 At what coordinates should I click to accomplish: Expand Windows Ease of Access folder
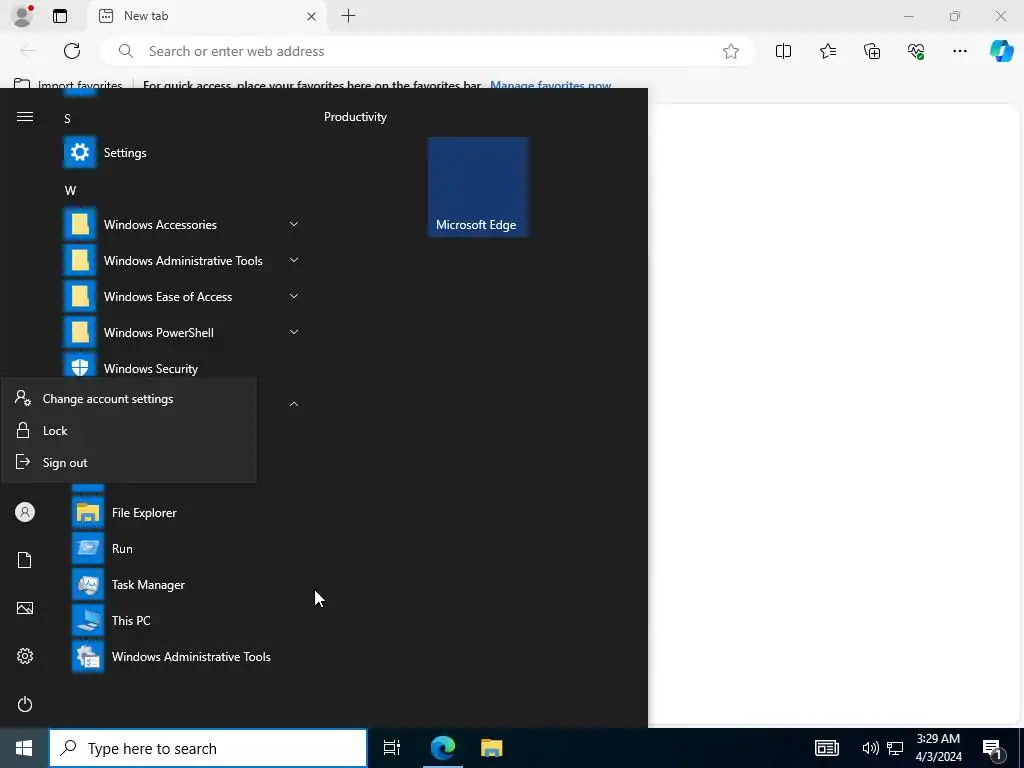click(183, 296)
